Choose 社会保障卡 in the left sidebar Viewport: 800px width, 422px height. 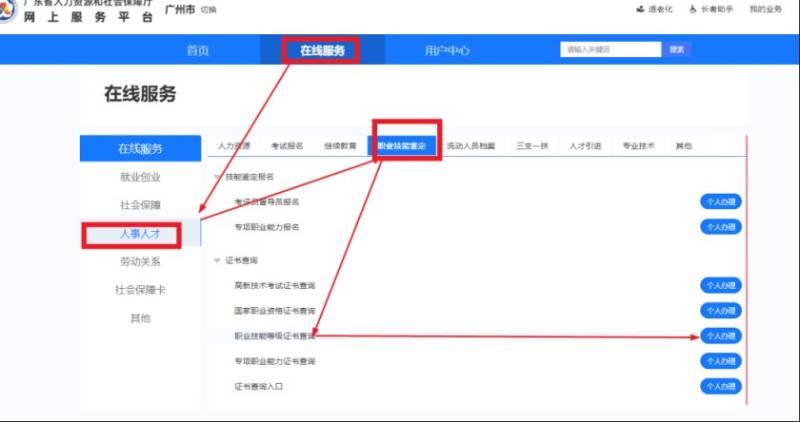coord(140,290)
